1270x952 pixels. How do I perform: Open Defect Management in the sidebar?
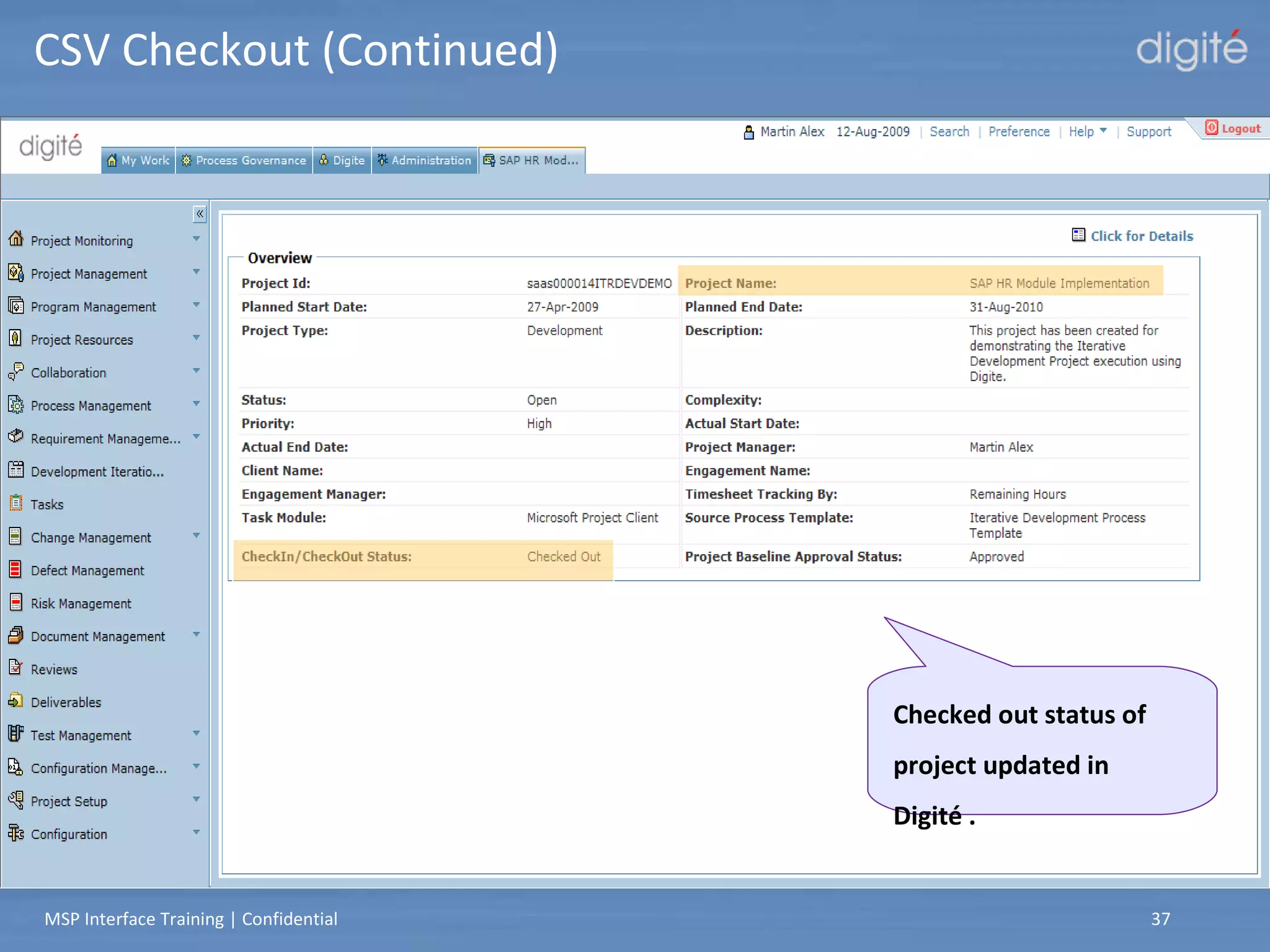[87, 571]
